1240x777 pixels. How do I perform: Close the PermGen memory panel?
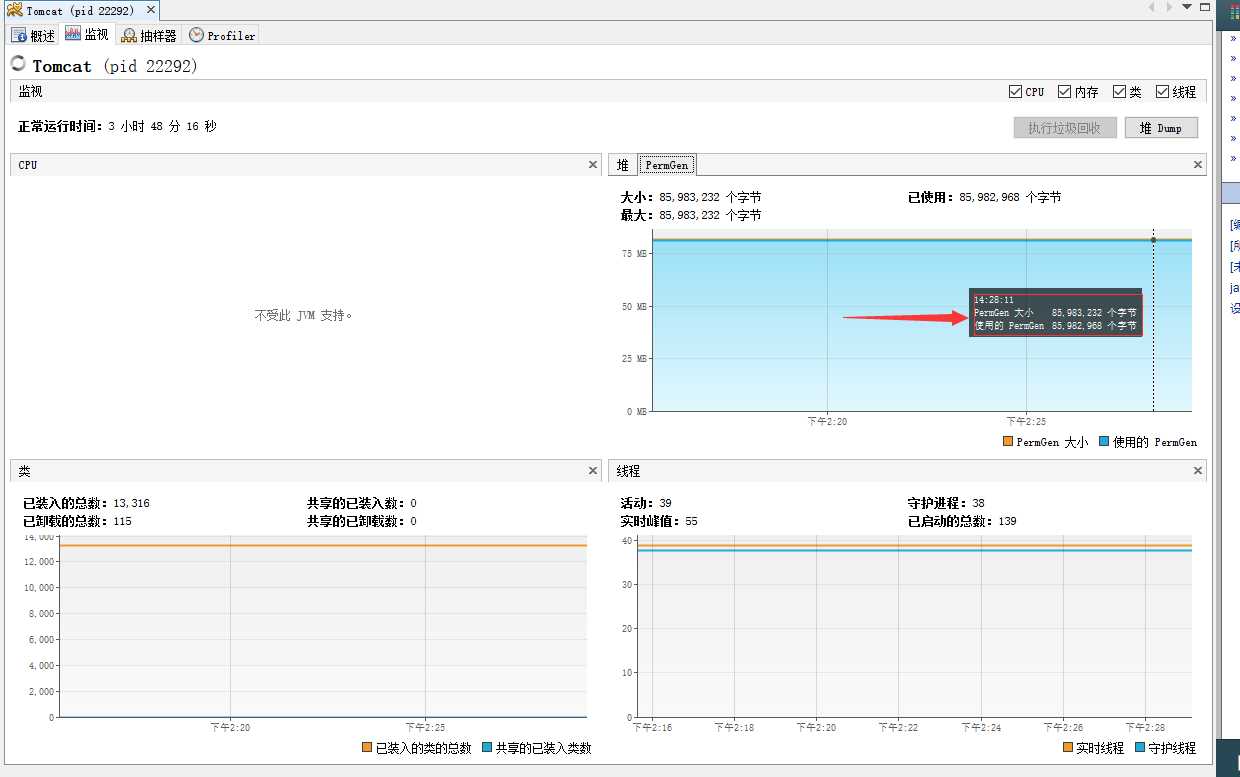click(x=1198, y=165)
